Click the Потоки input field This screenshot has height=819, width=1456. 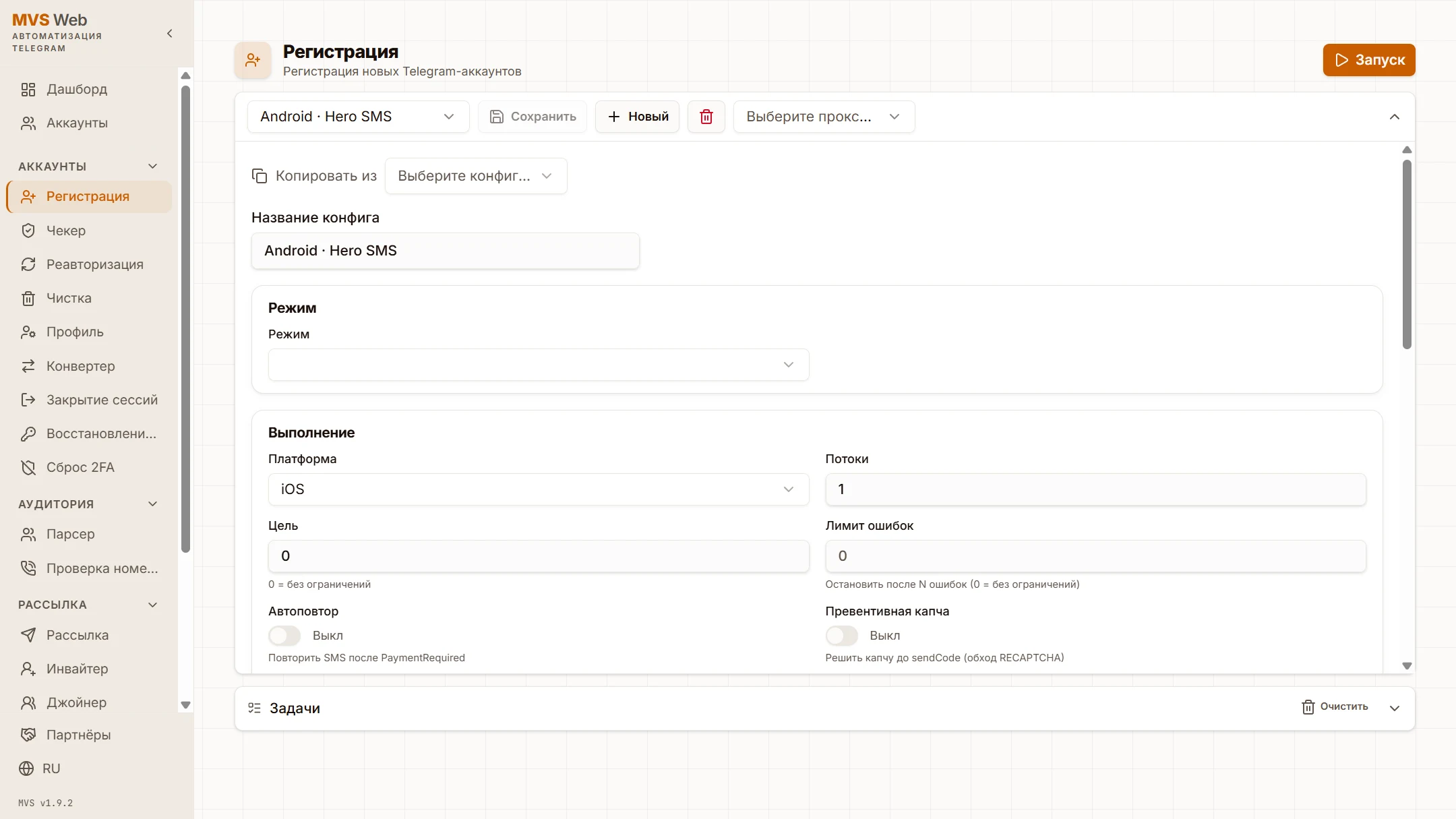[1095, 489]
